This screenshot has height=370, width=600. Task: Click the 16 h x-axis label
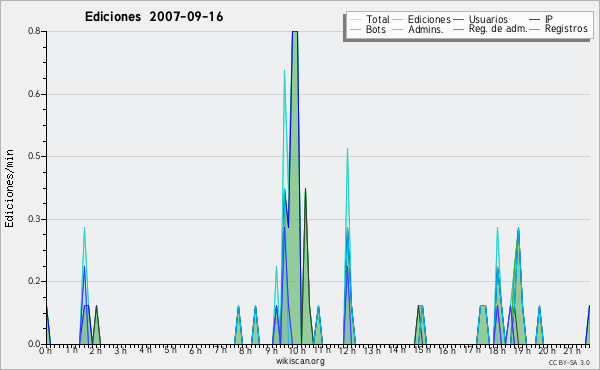tap(447, 350)
